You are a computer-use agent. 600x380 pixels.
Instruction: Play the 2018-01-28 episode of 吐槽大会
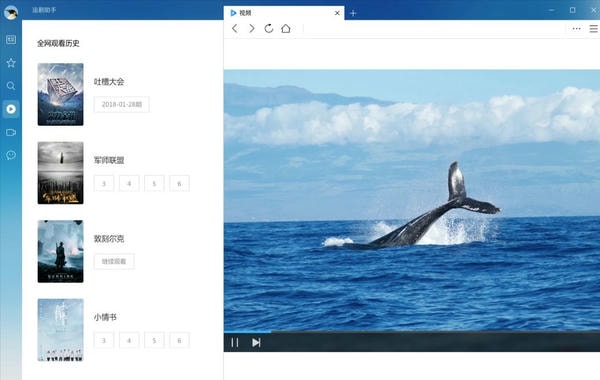pyautogui.click(x=121, y=104)
